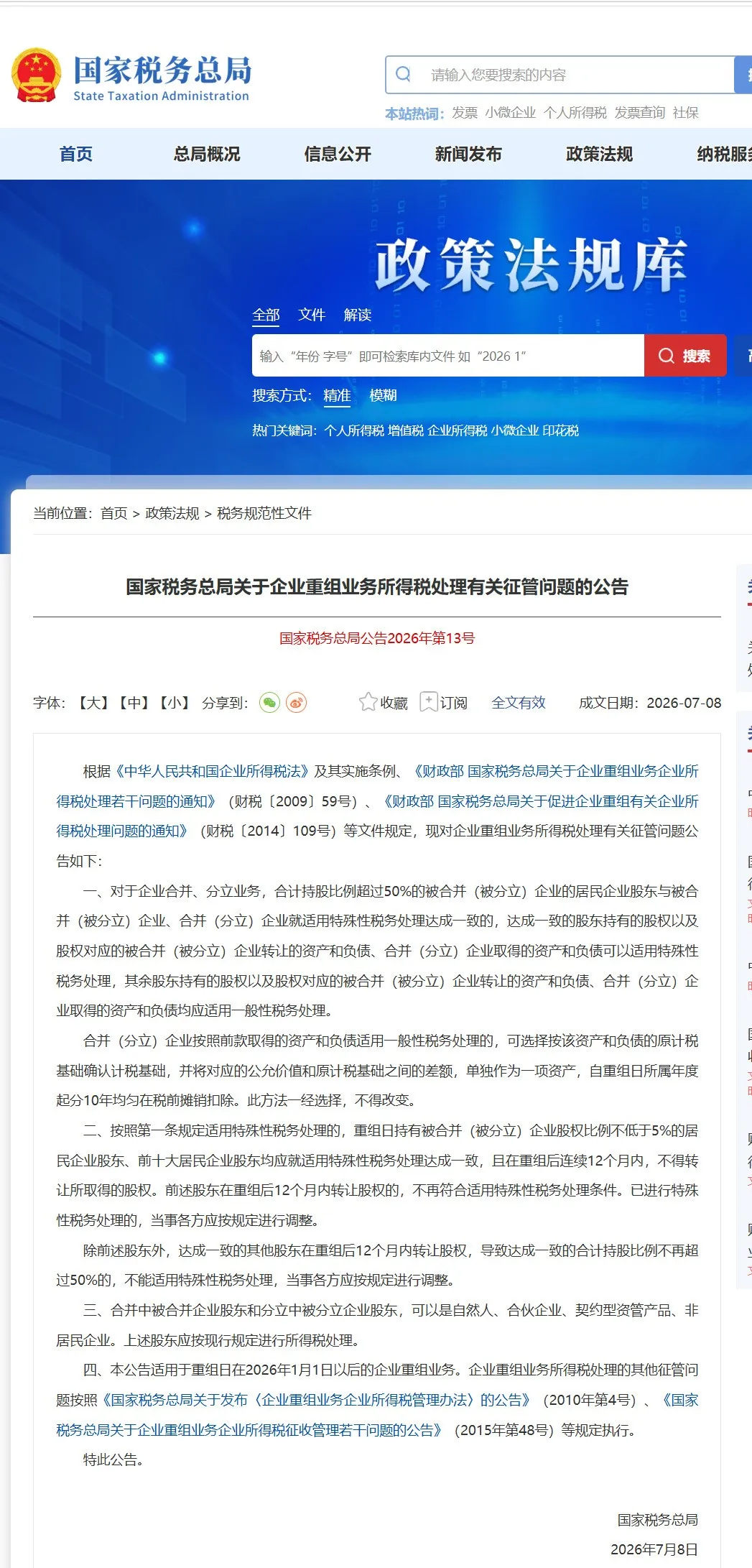This screenshot has height=1568, width=752.
Task: Click document number 国家税务总局公告2026年第13号
Action: (377, 638)
